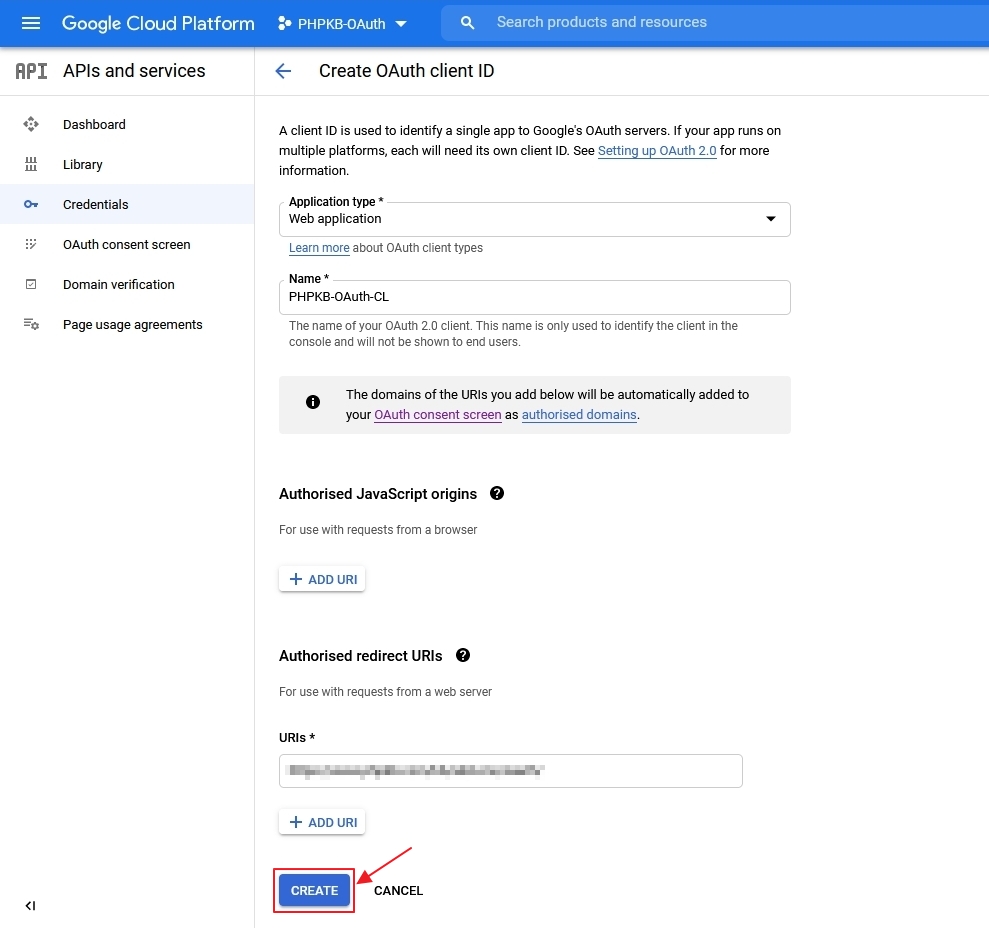The height and width of the screenshot is (928, 989).
Task: Open the Setting up OAuth 2.0 link
Action: click(656, 150)
